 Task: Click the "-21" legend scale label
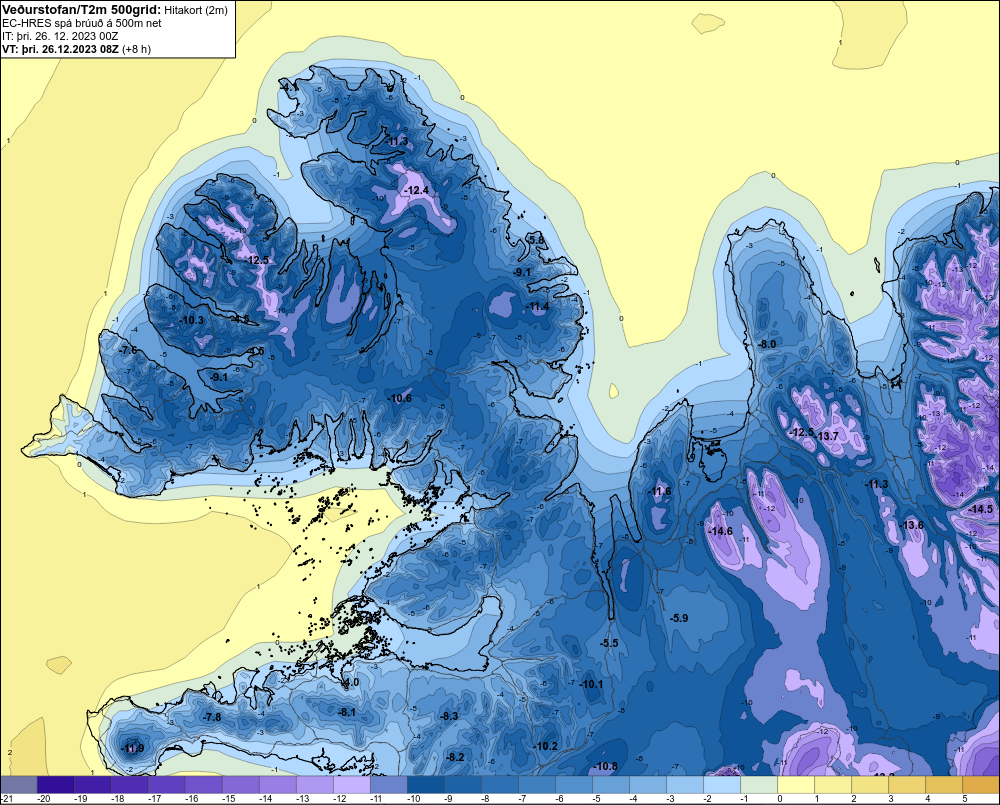click(x=7, y=799)
